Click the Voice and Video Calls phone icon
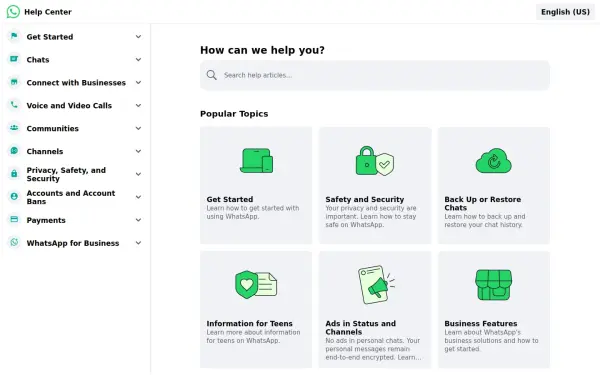Viewport: 600px width, 375px height. 14,105
